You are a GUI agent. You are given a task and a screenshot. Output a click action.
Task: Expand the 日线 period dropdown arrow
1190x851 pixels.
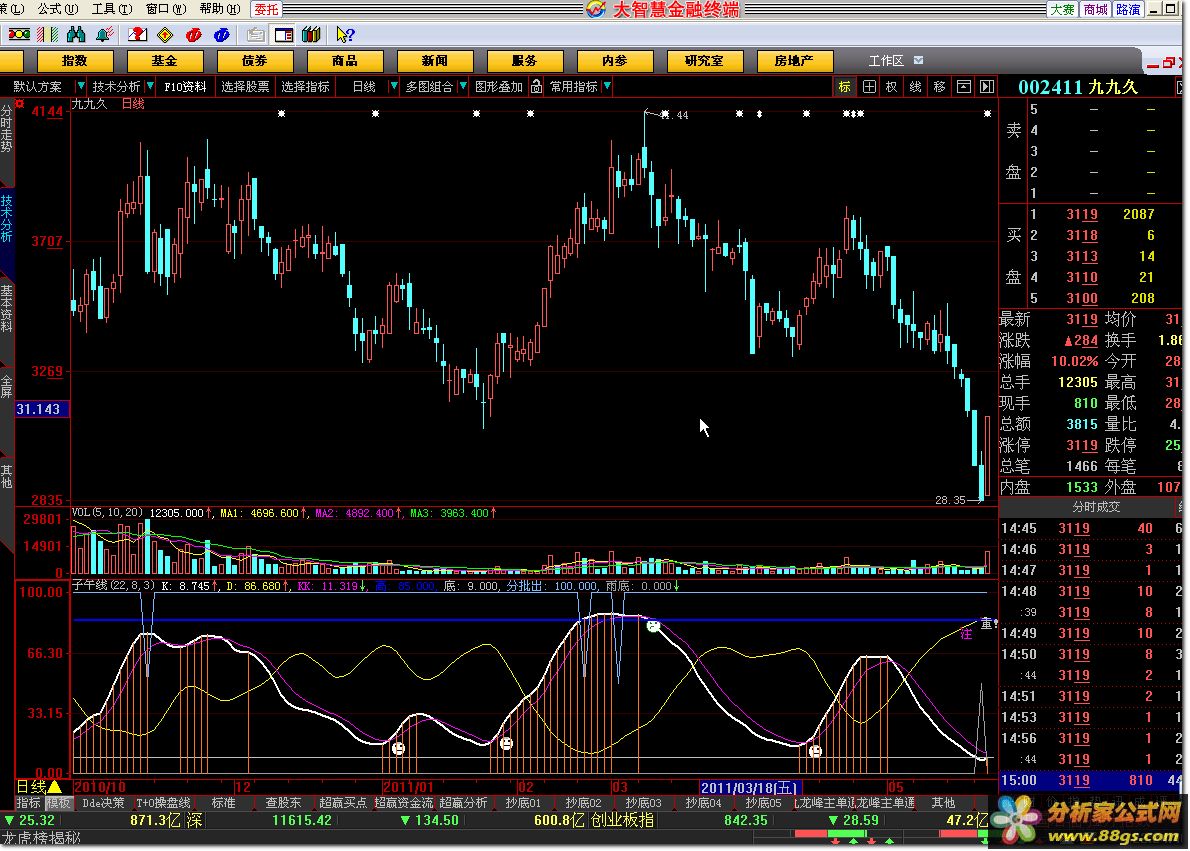pos(393,87)
